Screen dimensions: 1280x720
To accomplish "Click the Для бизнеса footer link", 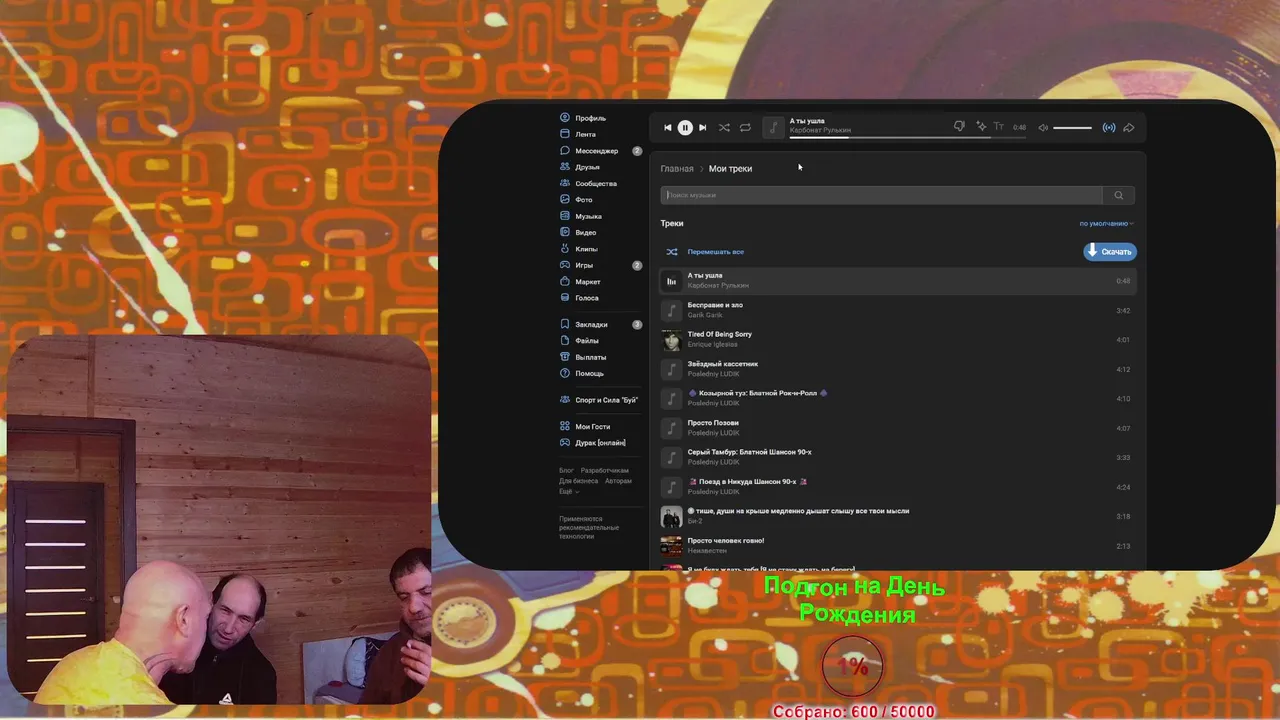I will [x=578, y=481].
